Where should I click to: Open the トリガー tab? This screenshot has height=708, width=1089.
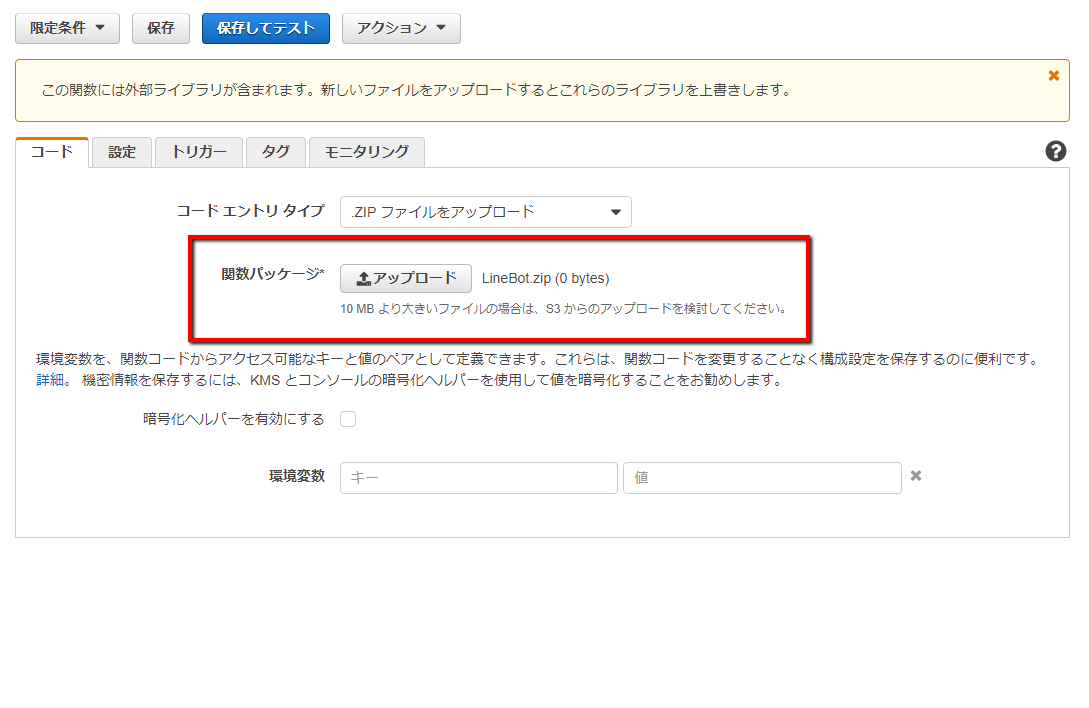[x=199, y=152]
